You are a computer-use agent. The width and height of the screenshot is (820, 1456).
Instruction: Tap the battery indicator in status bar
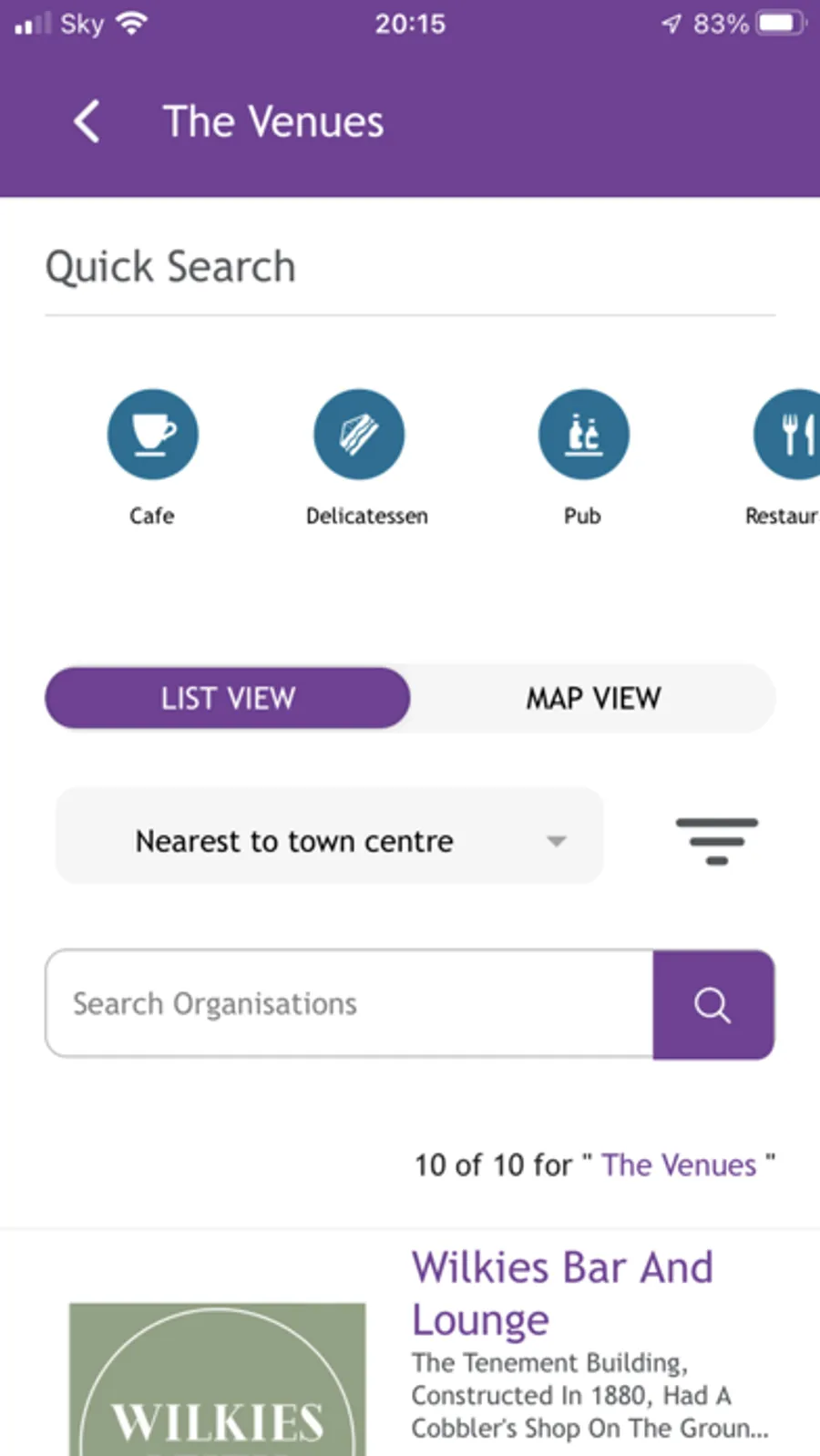[782, 23]
